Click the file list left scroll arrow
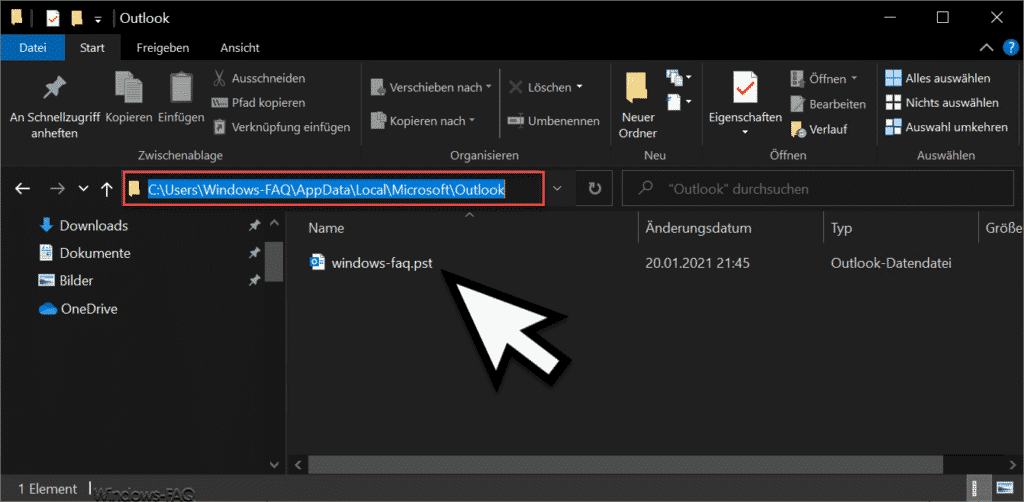1024x502 pixels. [x=298, y=465]
